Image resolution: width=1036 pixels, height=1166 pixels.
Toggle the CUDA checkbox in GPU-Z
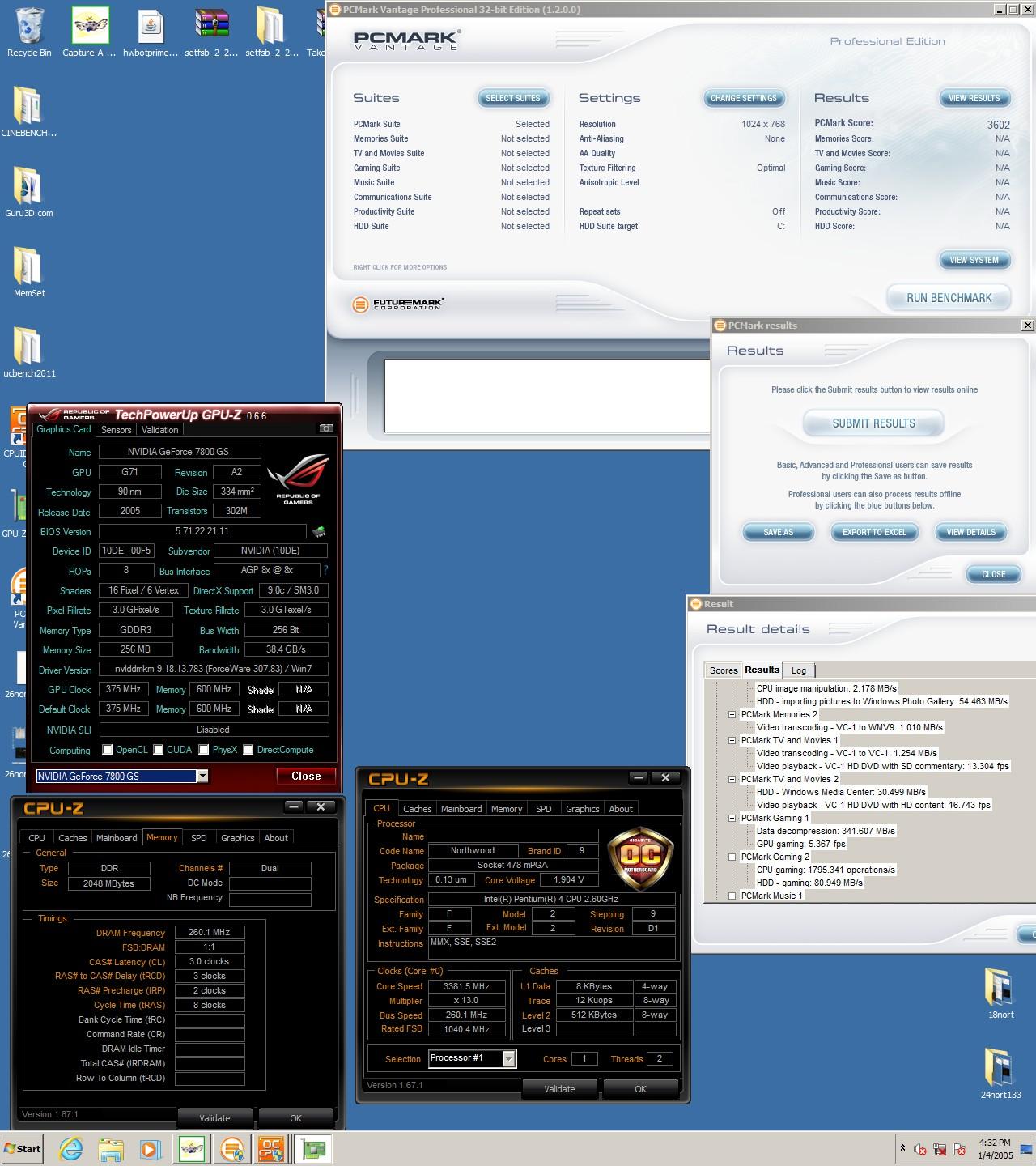pyautogui.click(x=159, y=750)
